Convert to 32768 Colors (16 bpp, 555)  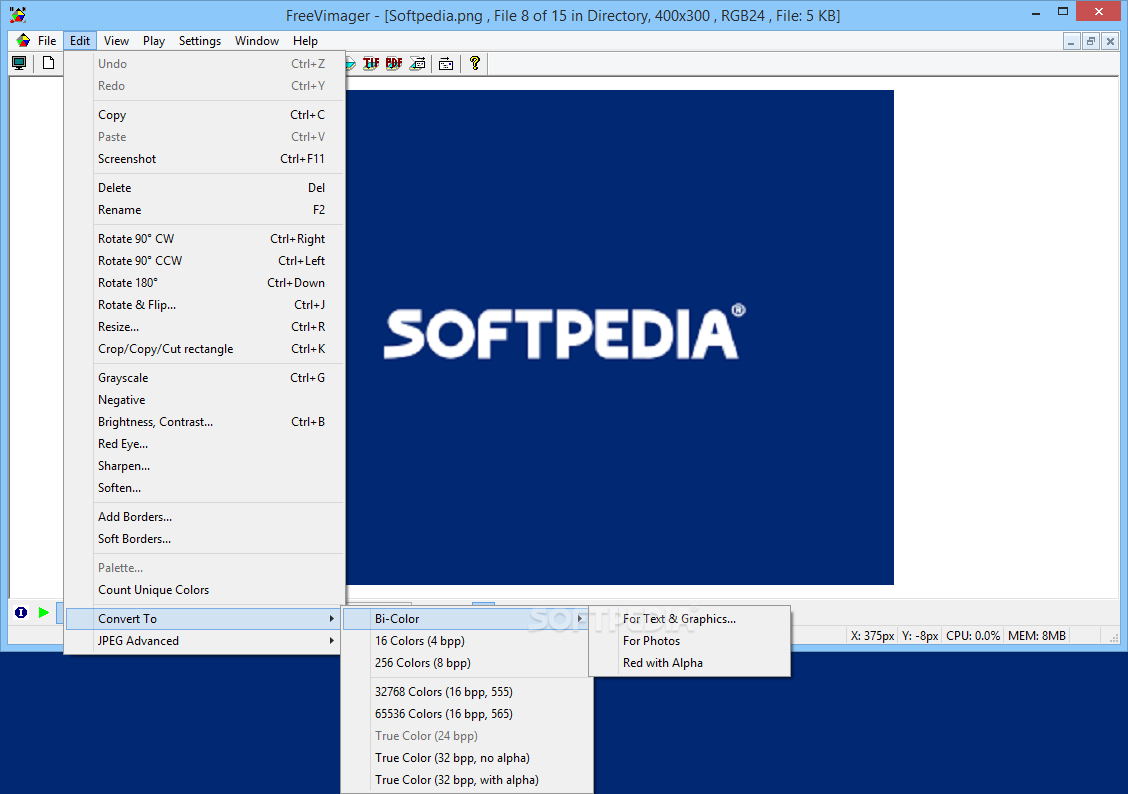[467, 692]
